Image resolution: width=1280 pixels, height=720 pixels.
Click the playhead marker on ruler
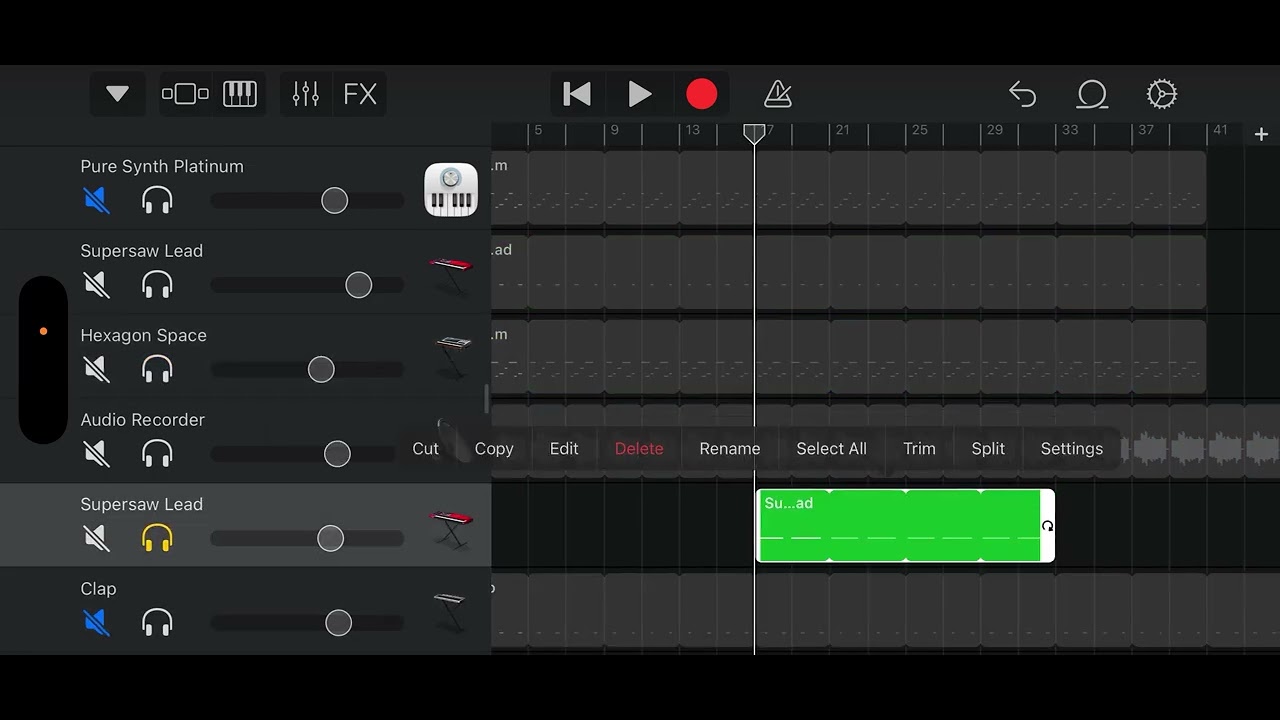pos(755,133)
